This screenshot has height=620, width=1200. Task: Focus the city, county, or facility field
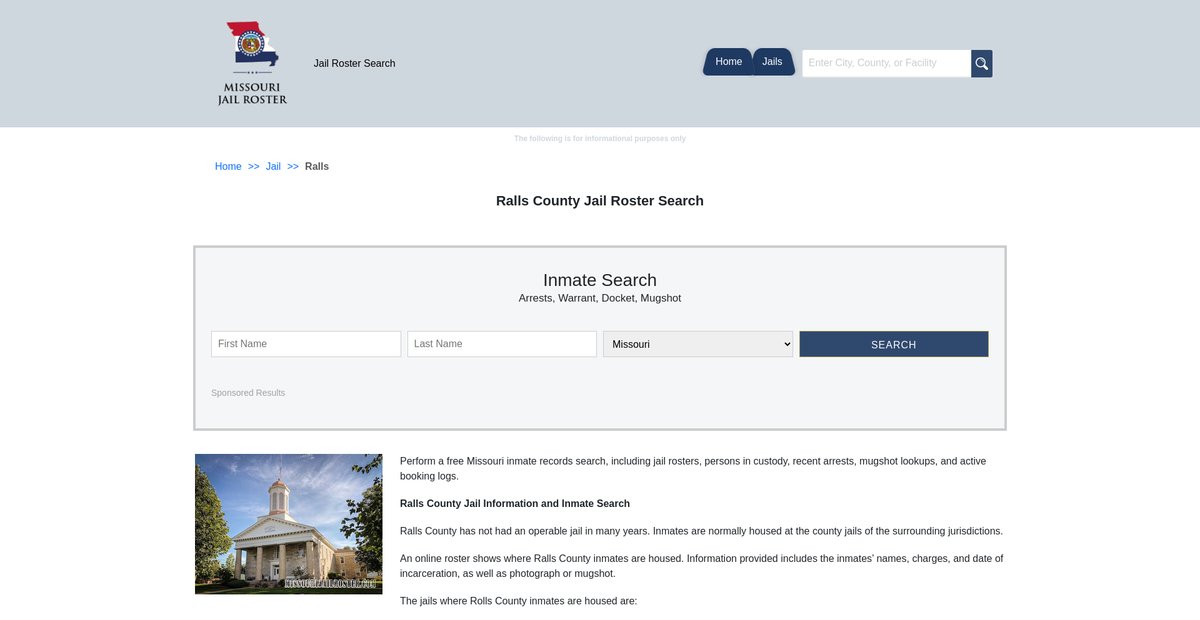886,63
